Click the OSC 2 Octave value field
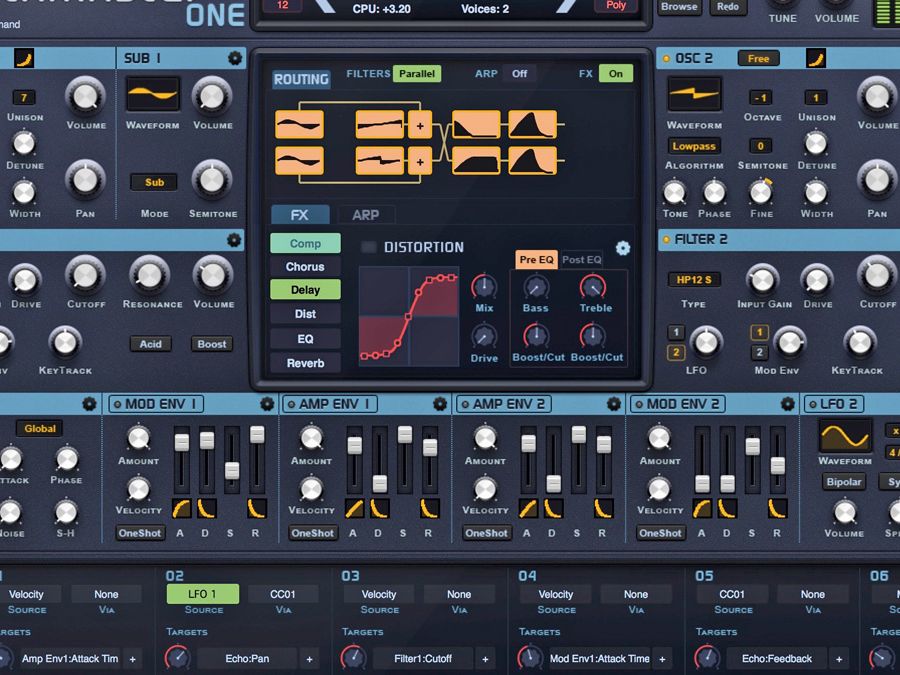This screenshot has height=675, width=900. [x=761, y=98]
